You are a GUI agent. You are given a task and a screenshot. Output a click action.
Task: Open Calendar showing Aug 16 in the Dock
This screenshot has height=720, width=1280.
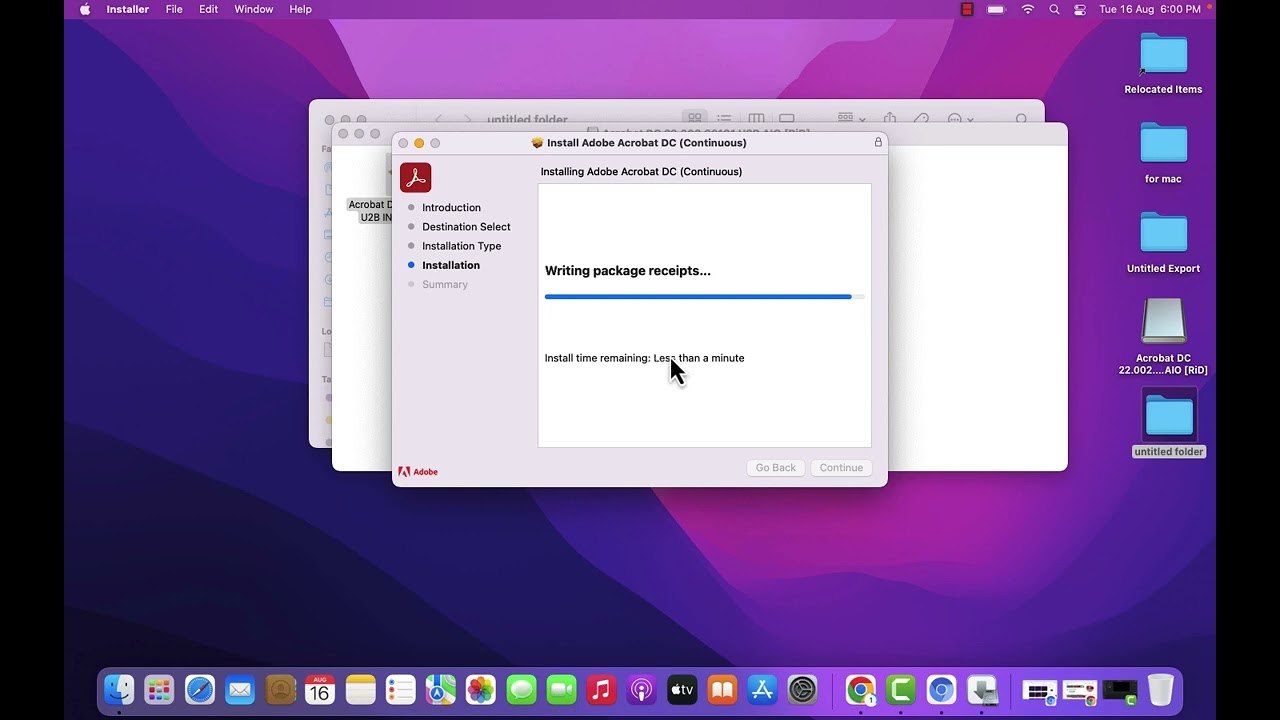(x=320, y=689)
